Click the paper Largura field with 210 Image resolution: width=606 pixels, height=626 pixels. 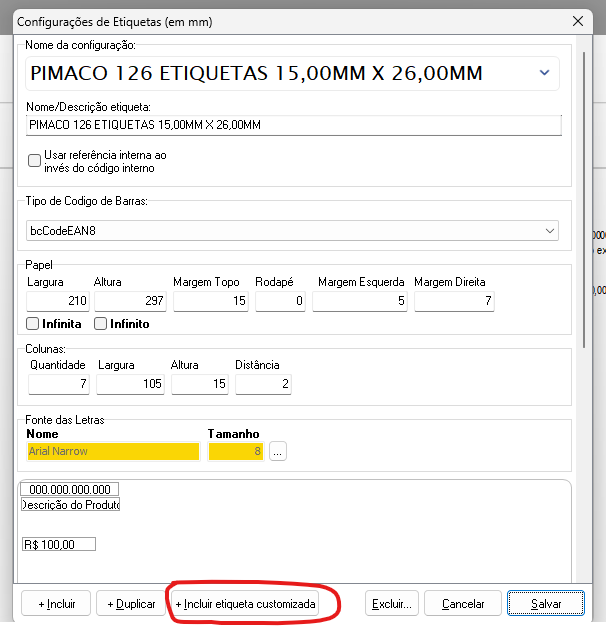pyautogui.click(x=57, y=302)
